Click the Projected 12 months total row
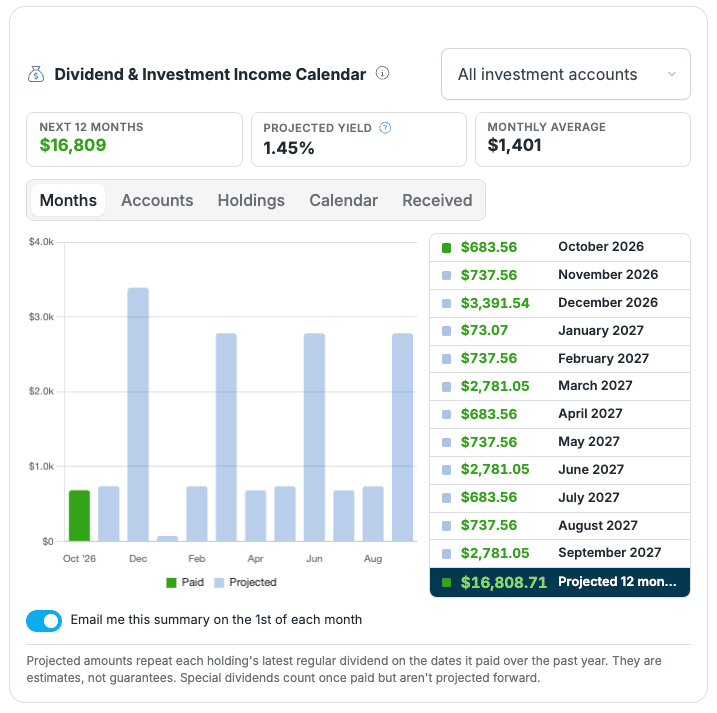This screenshot has height=713, width=717. (560, 582)
